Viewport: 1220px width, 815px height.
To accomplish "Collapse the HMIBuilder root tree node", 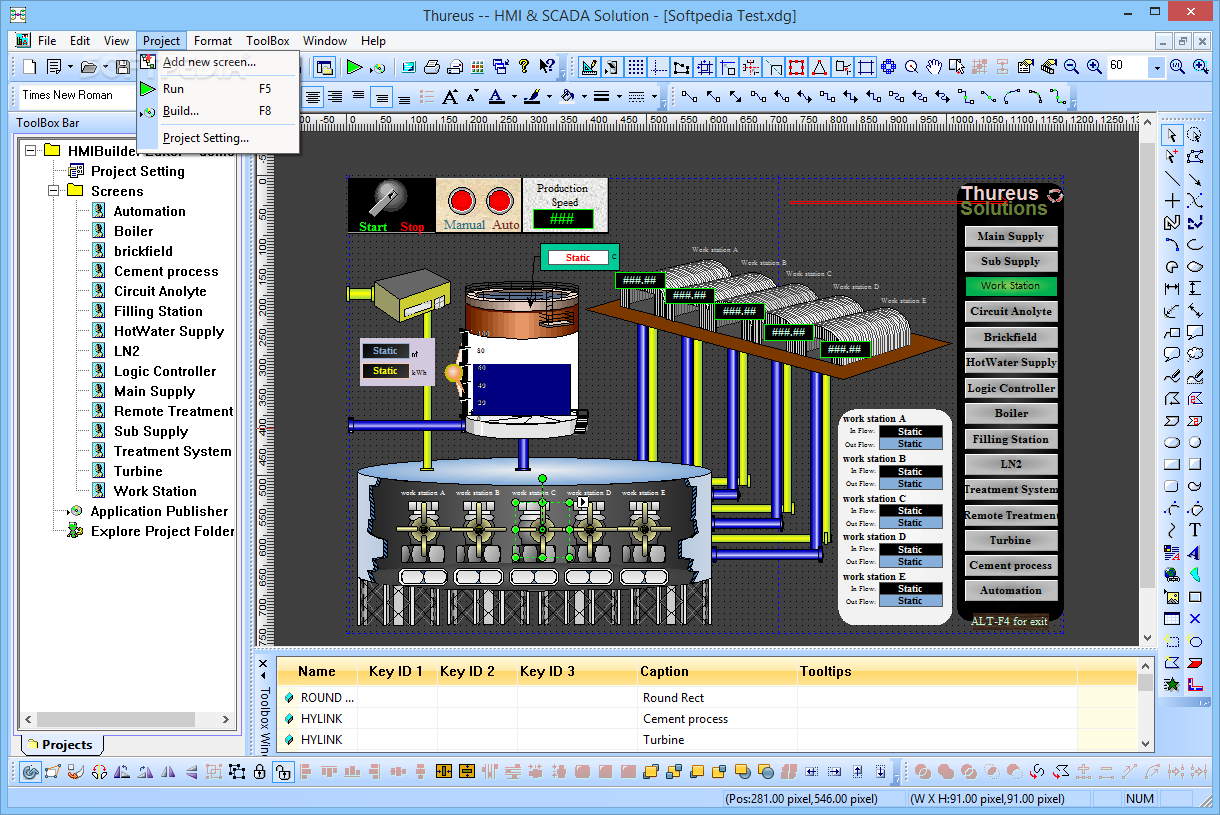I will (29, 151).
